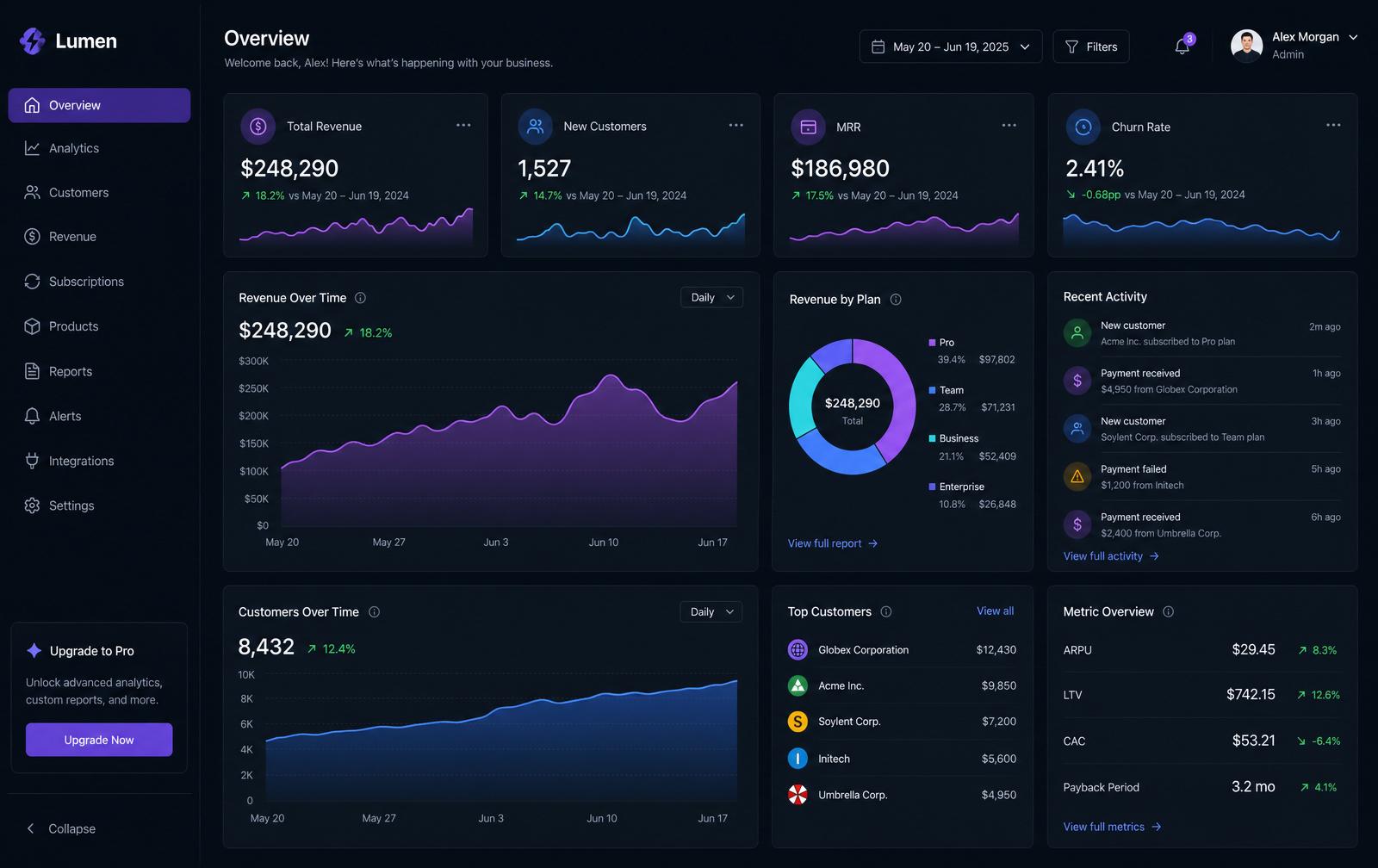Click info icon beside Top Customers

886,612
